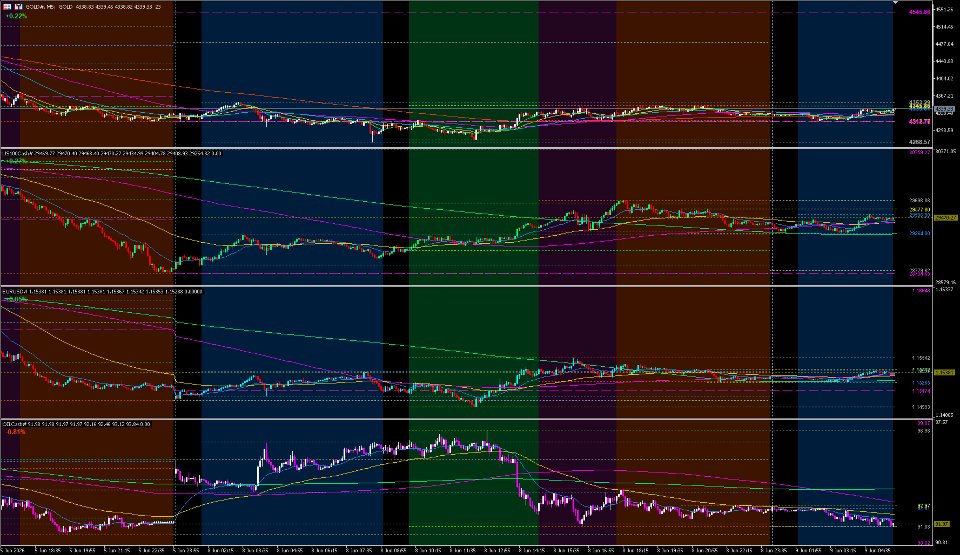Click the chart shift triangle marker
The width and height of the screenshot is (960, 555).
pos(895,2)
